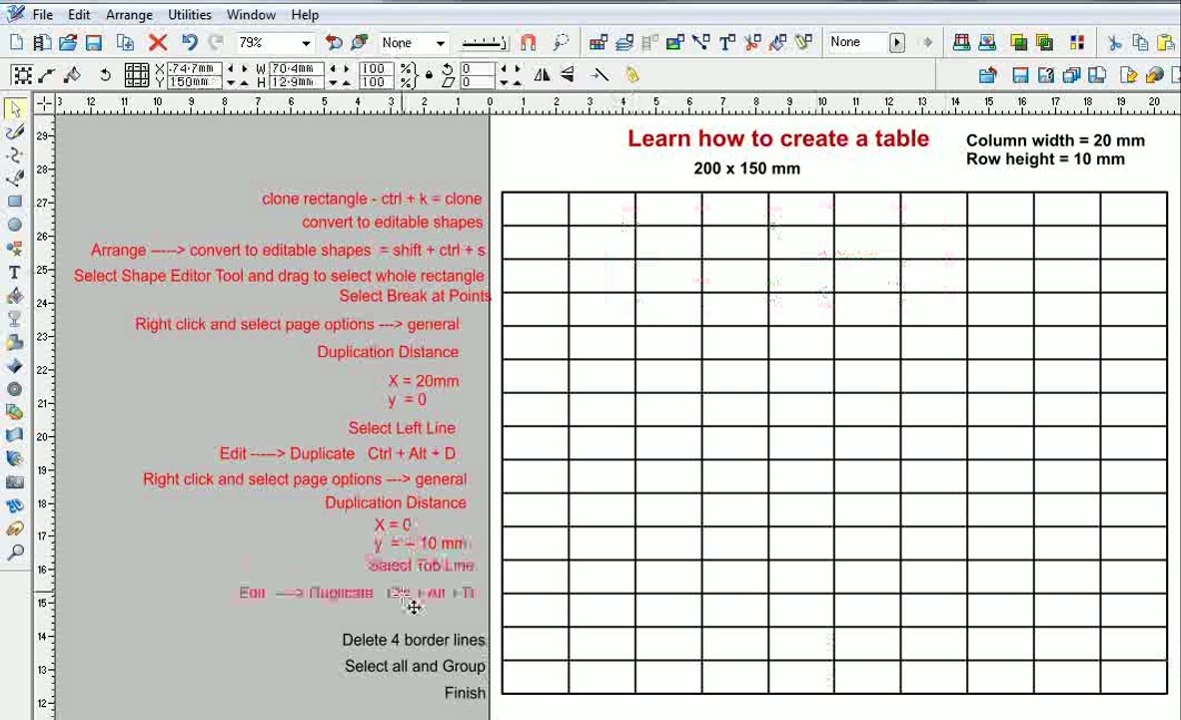Viewport: 1181px width, 720px height.
Task: Select the Contour tool
Action: [14, 389]
